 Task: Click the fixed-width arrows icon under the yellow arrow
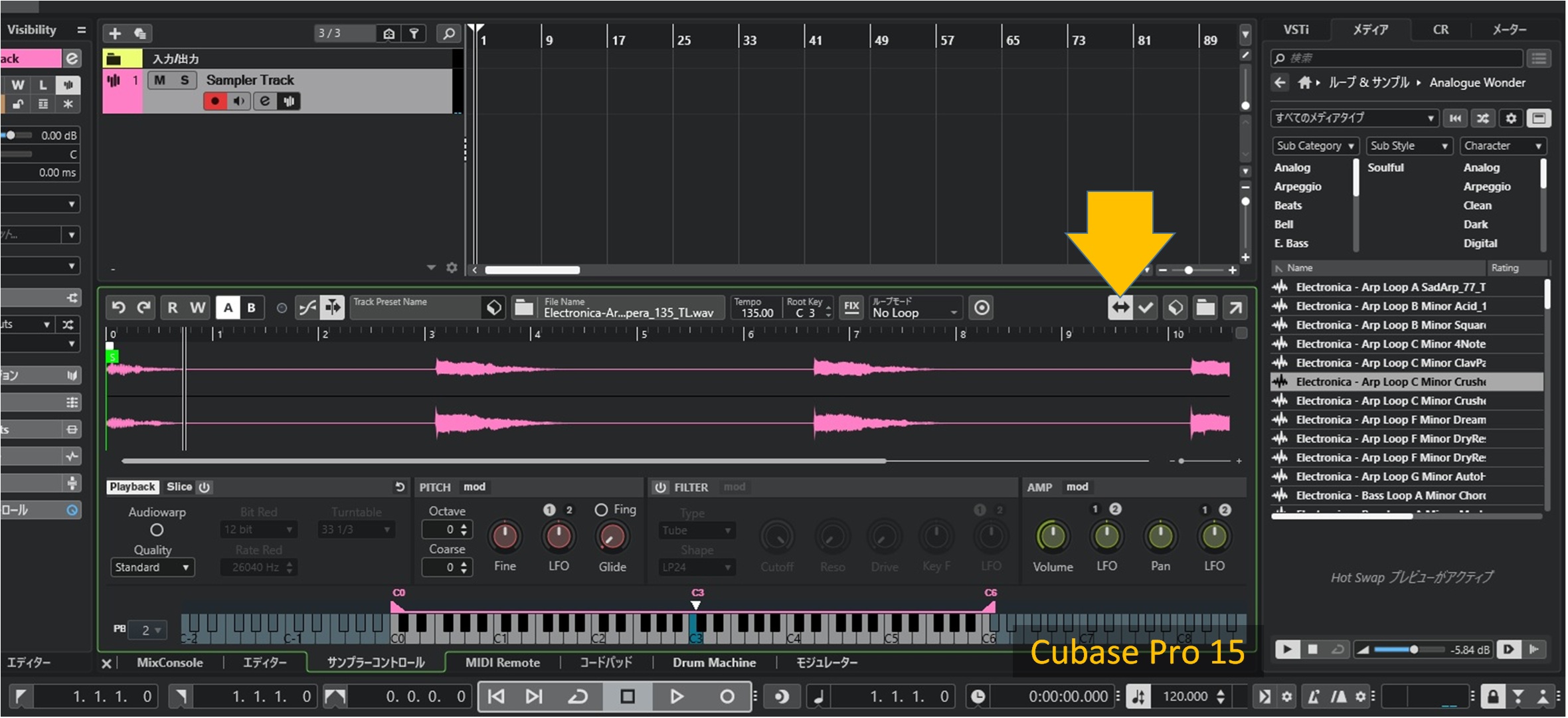point(1120,308)
